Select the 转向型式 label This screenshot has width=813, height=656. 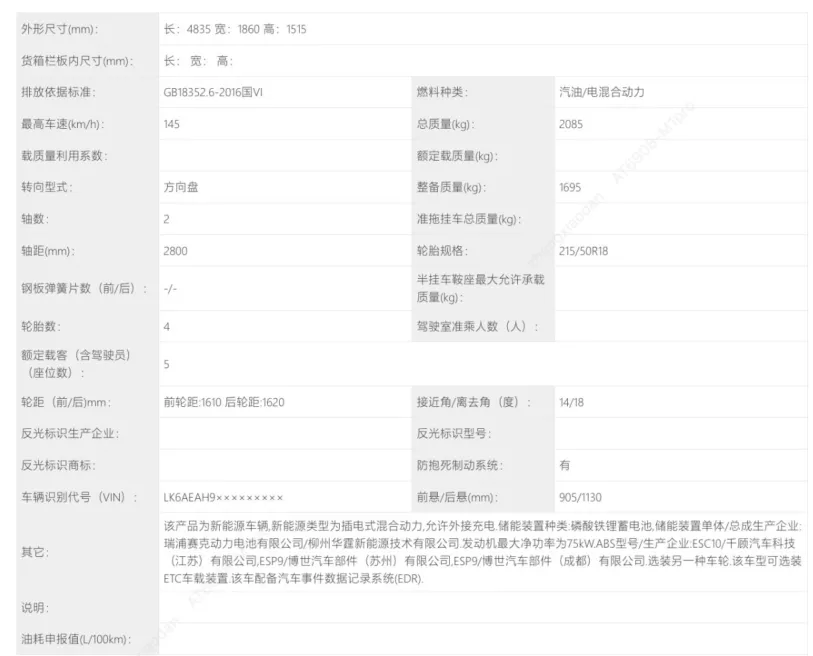tap(47, 187)
